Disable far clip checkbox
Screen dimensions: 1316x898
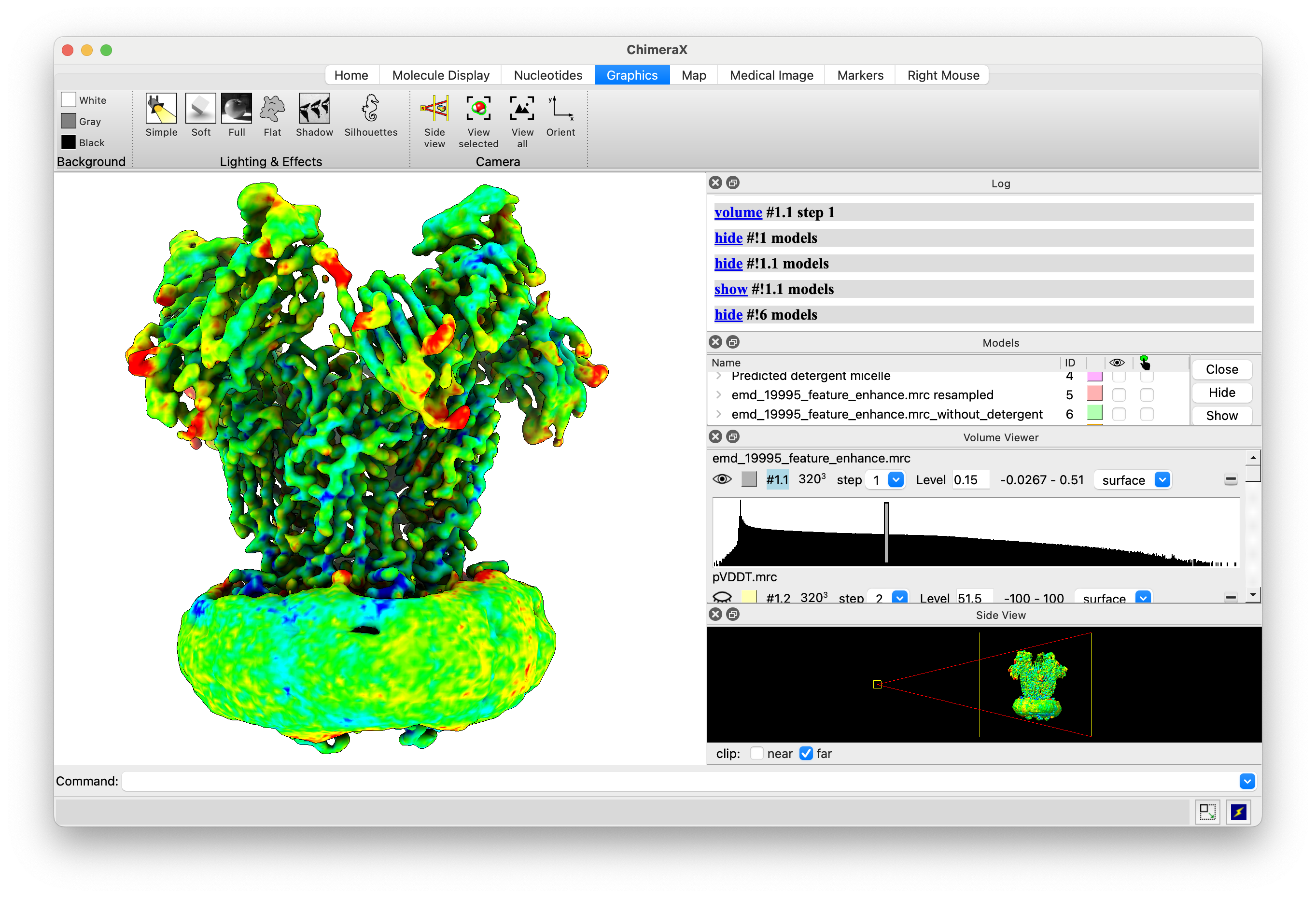coord(805,754)
